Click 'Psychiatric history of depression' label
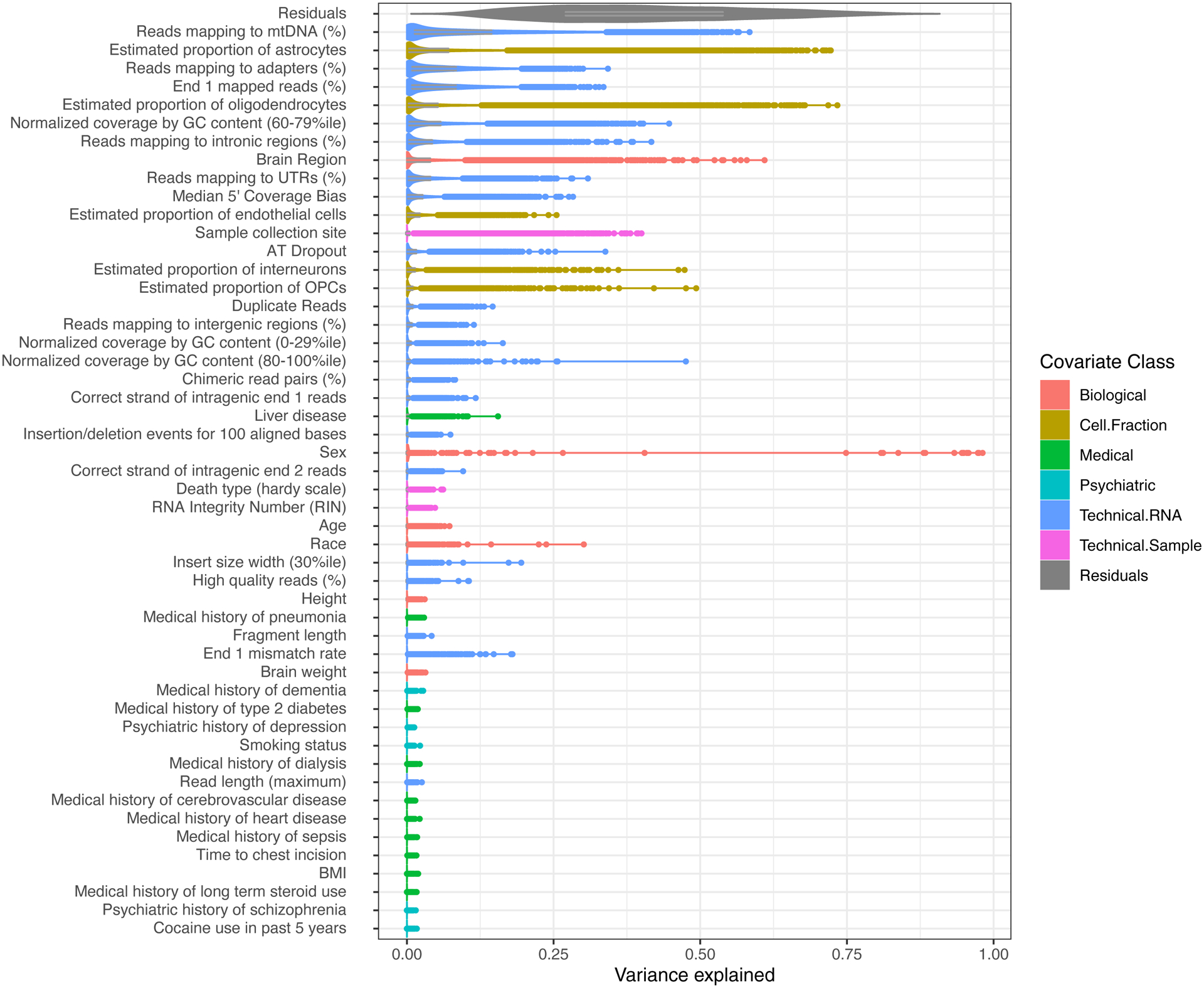The image size is (1204, 988). [x=234, y=726]
